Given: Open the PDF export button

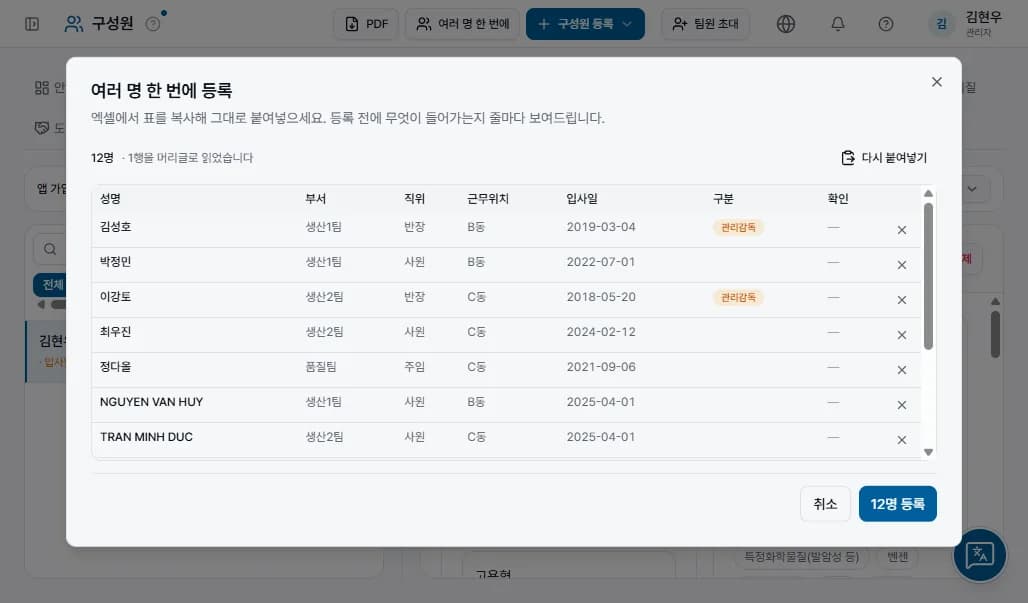Looking at the screenshot, I should coord(366,24).
